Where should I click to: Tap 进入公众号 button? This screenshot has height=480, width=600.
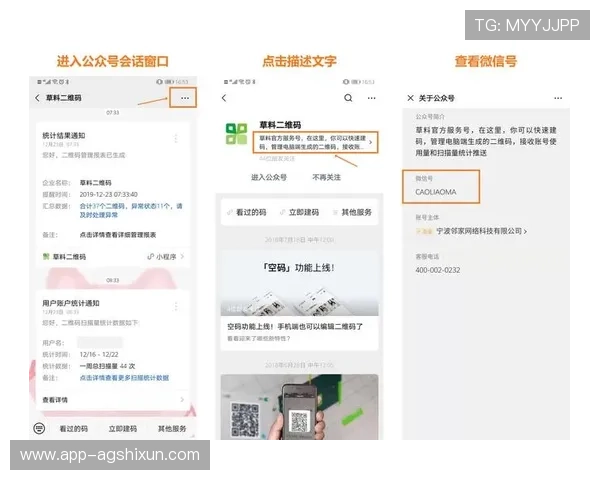coord(269,177)
